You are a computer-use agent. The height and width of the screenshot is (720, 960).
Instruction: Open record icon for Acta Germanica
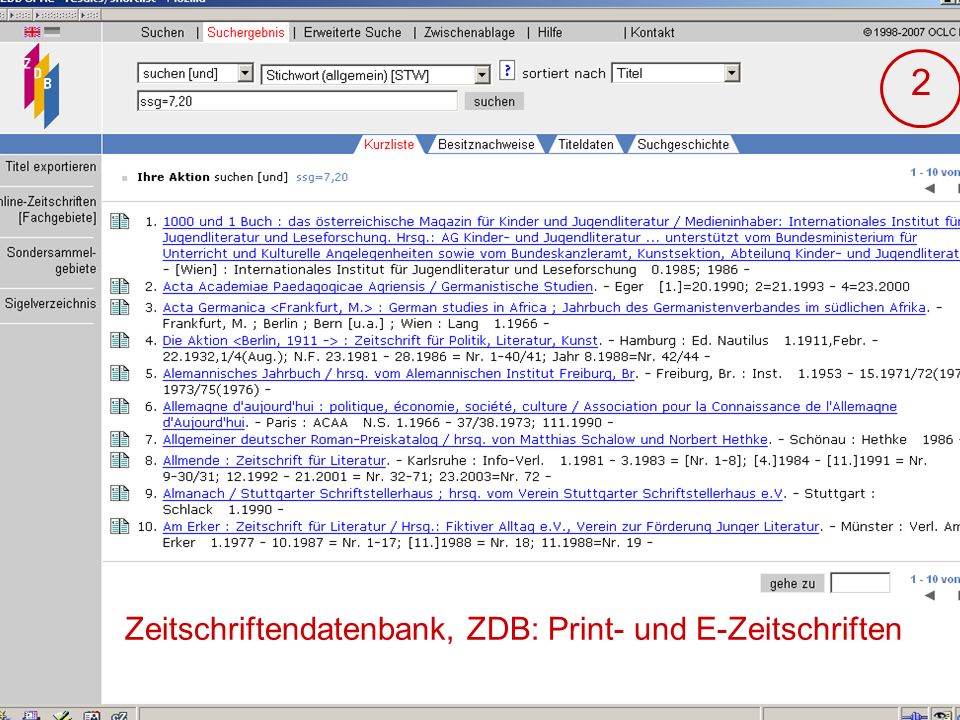coord(119,307)
